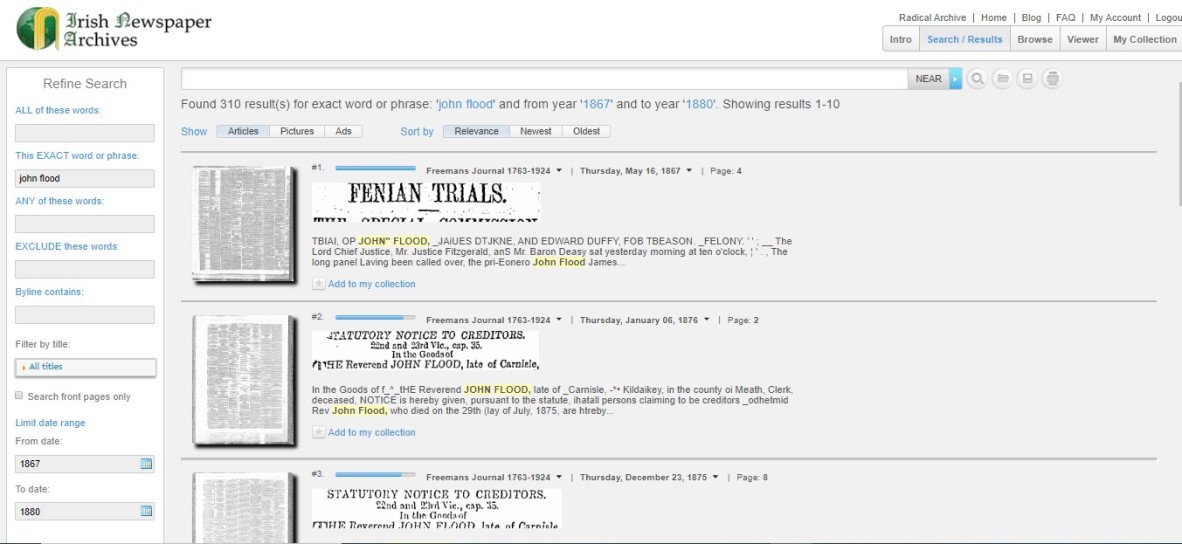Click 'Limit date range' label
The width and height of the screenshot is (1182, 544).
(51, 423)
